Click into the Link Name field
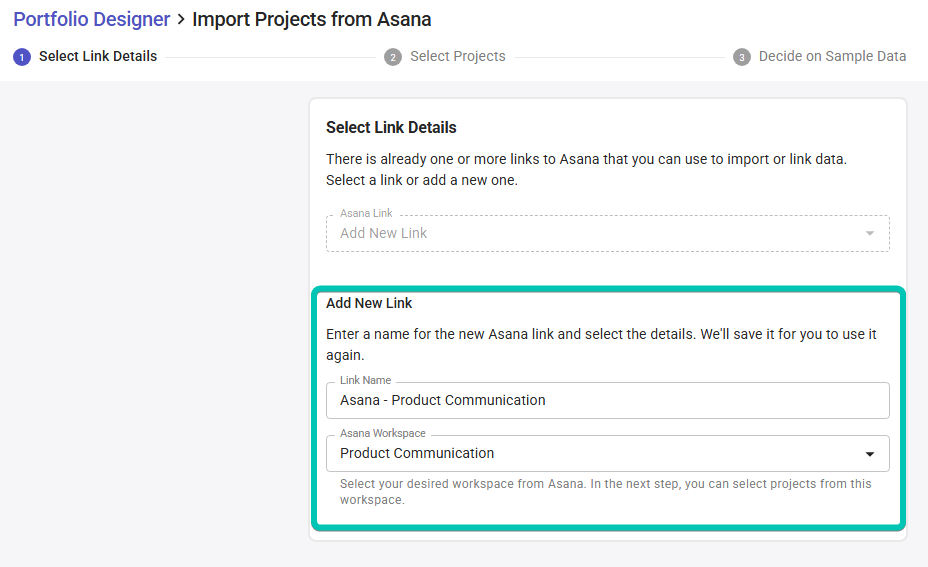This screenshot has width=928, height=567. (x=607, y=400)
